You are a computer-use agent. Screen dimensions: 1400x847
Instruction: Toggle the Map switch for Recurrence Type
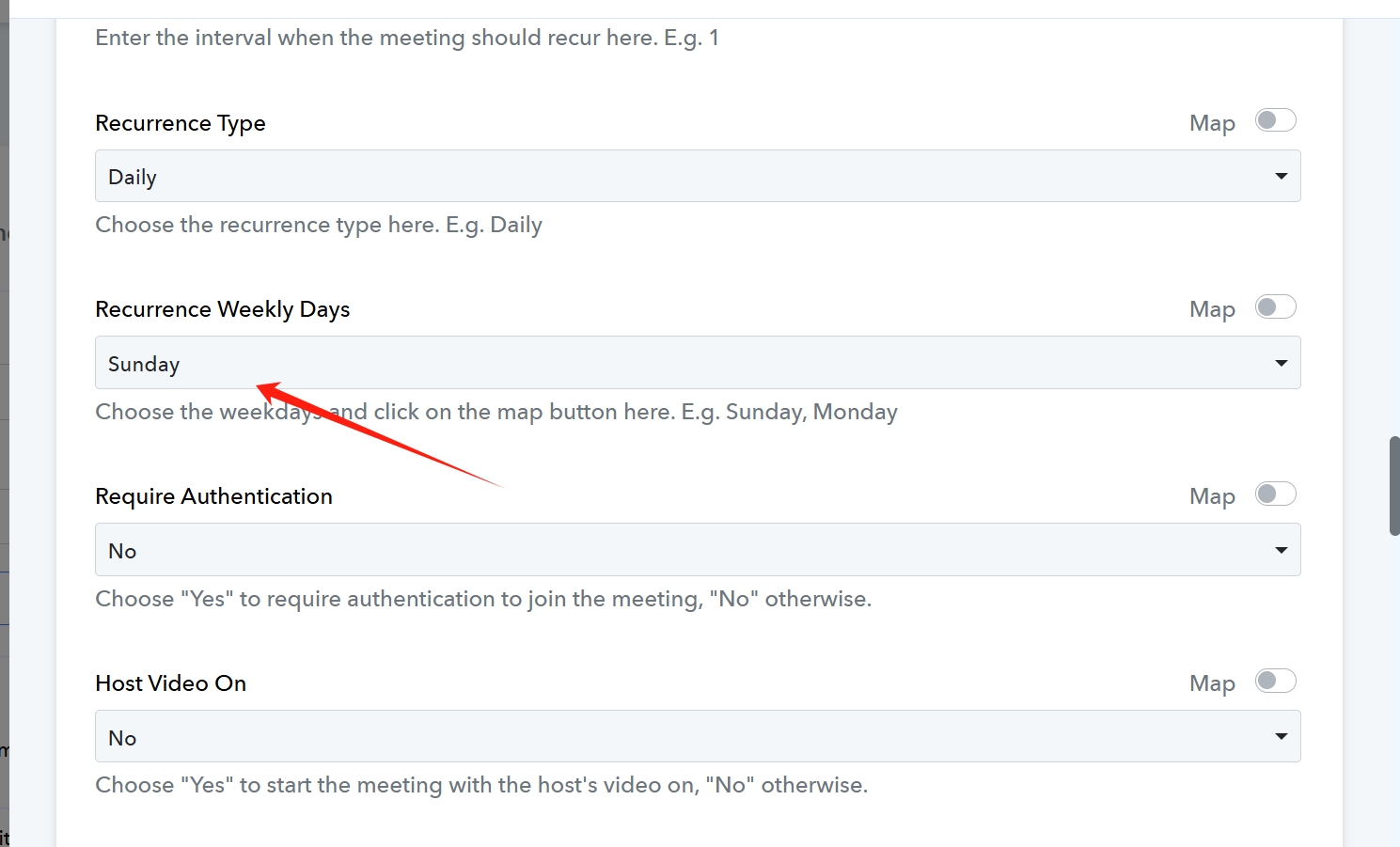[x=1276, y=120]
